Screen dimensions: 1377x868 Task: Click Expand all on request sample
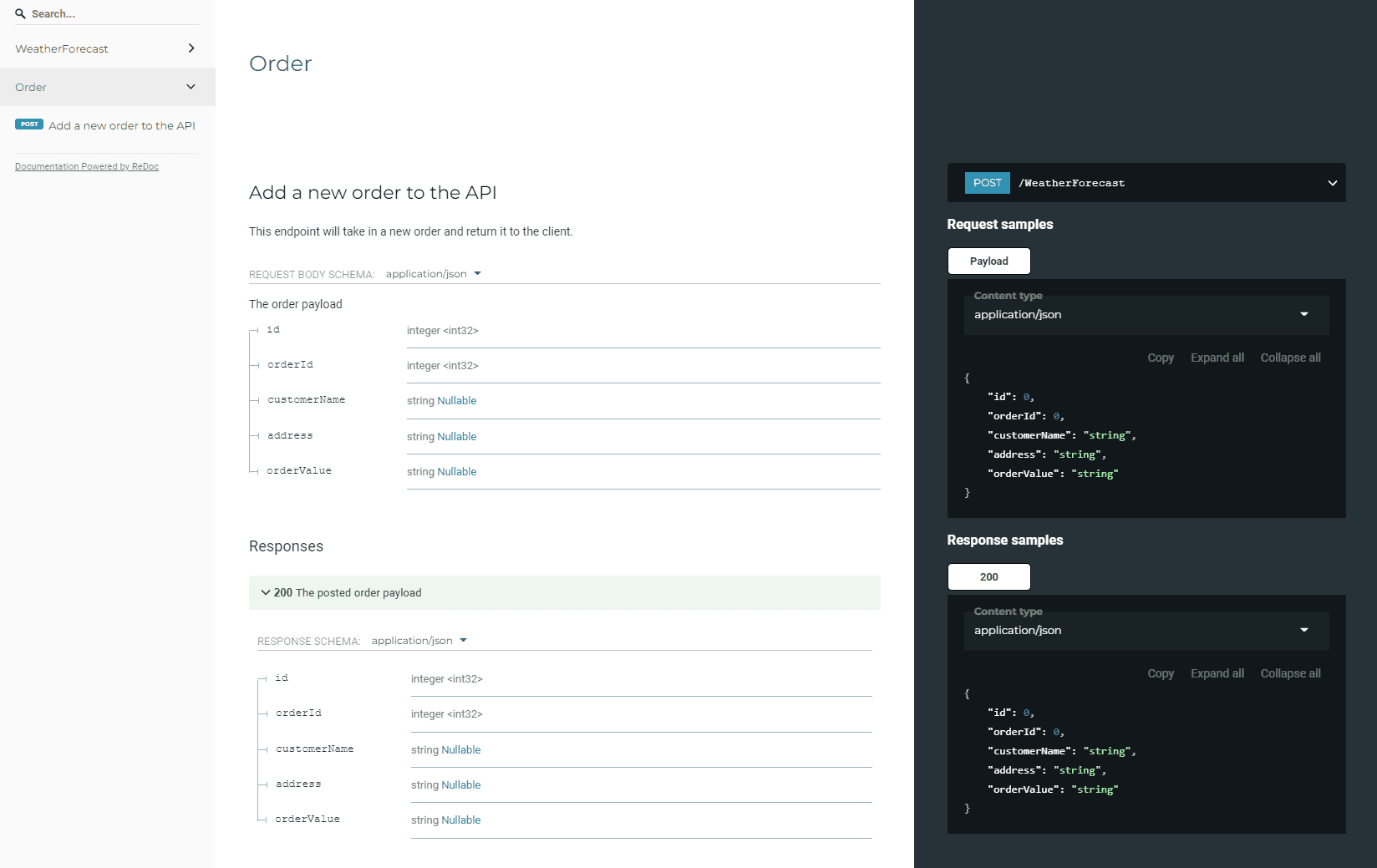click(1217, 358)
